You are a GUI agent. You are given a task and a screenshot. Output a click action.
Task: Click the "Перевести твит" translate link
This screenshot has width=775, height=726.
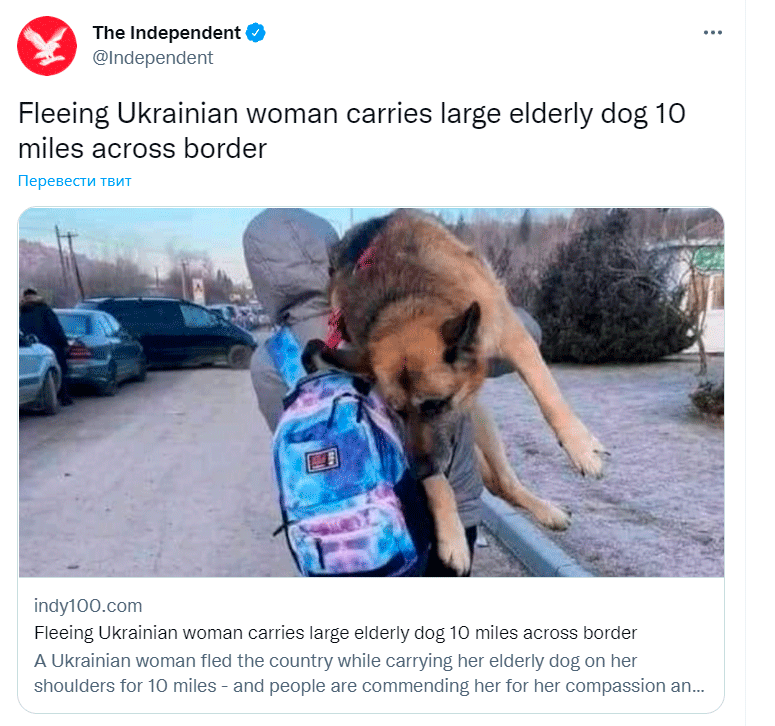tap(75, 181)
